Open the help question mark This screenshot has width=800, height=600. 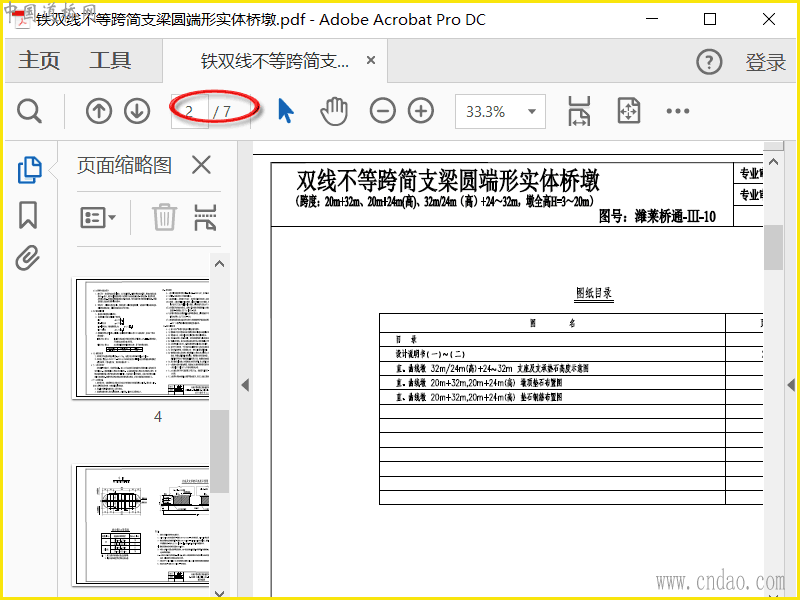point(709,62)
